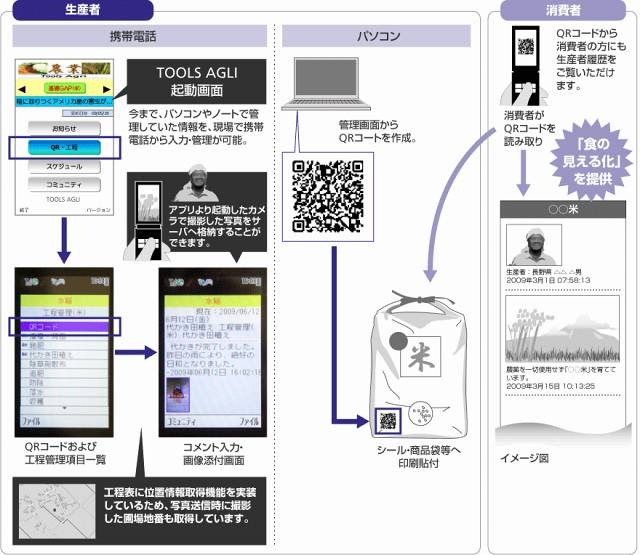640x555 pixels.
Task: Click the TOOLS AGLI 起動画面 callout title
Action: click(x=197, y=81)
